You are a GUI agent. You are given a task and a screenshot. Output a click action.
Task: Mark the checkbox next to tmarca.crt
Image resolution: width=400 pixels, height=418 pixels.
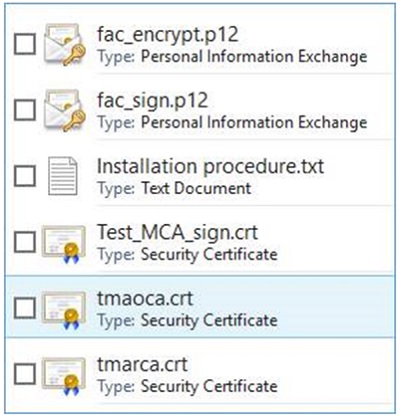(x=25, y=374)
